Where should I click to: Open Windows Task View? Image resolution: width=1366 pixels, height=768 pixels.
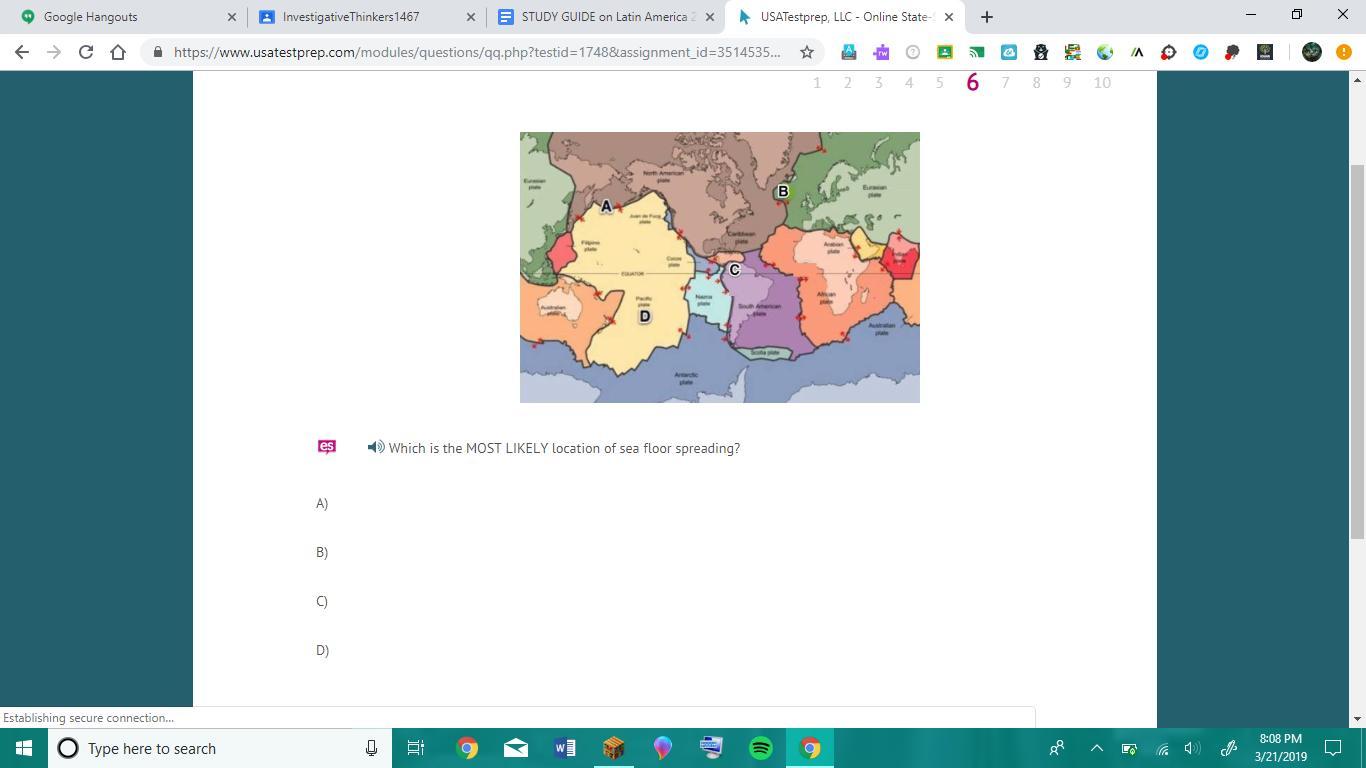pos(416,748)
